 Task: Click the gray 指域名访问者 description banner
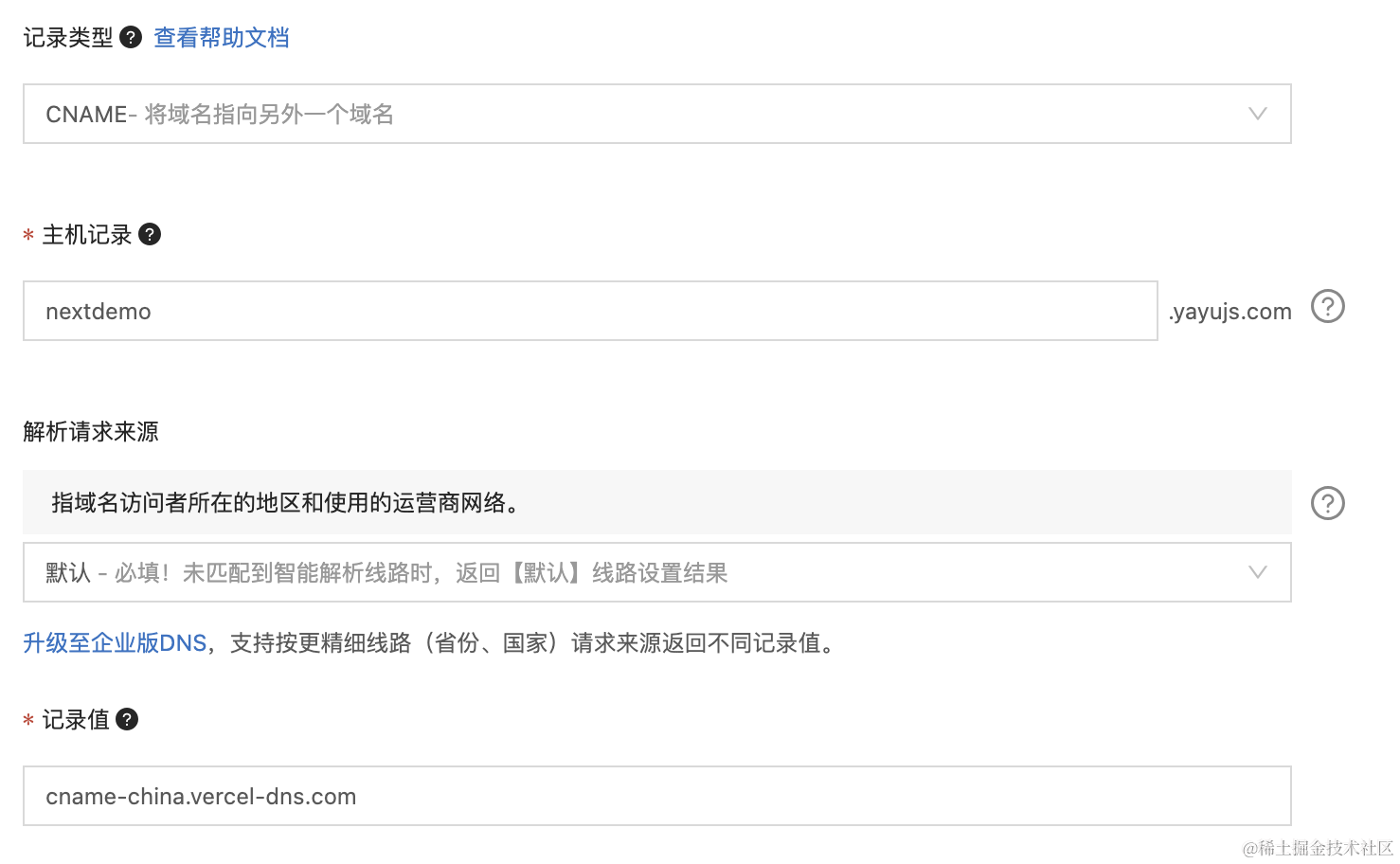[655, 502]
